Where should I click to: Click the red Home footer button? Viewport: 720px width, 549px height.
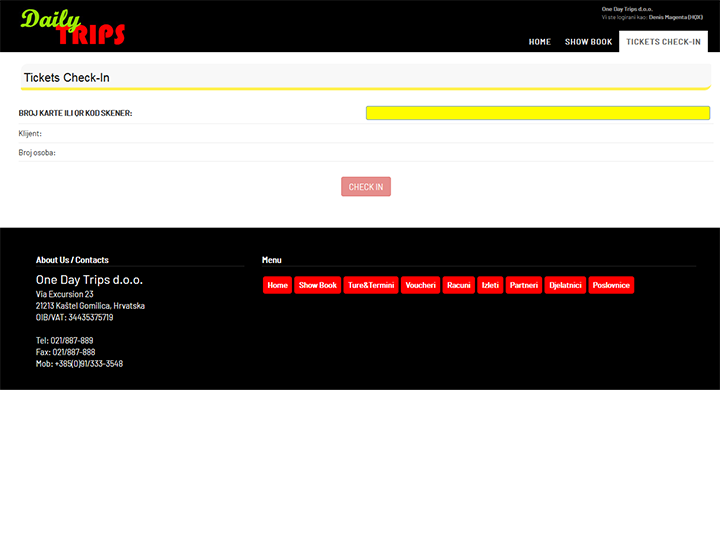277,285
